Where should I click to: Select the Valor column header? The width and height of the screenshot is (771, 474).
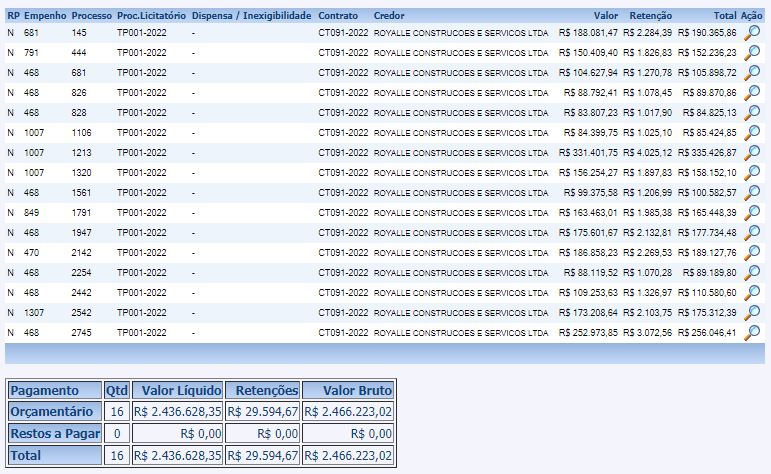click(x=605, y=17)
